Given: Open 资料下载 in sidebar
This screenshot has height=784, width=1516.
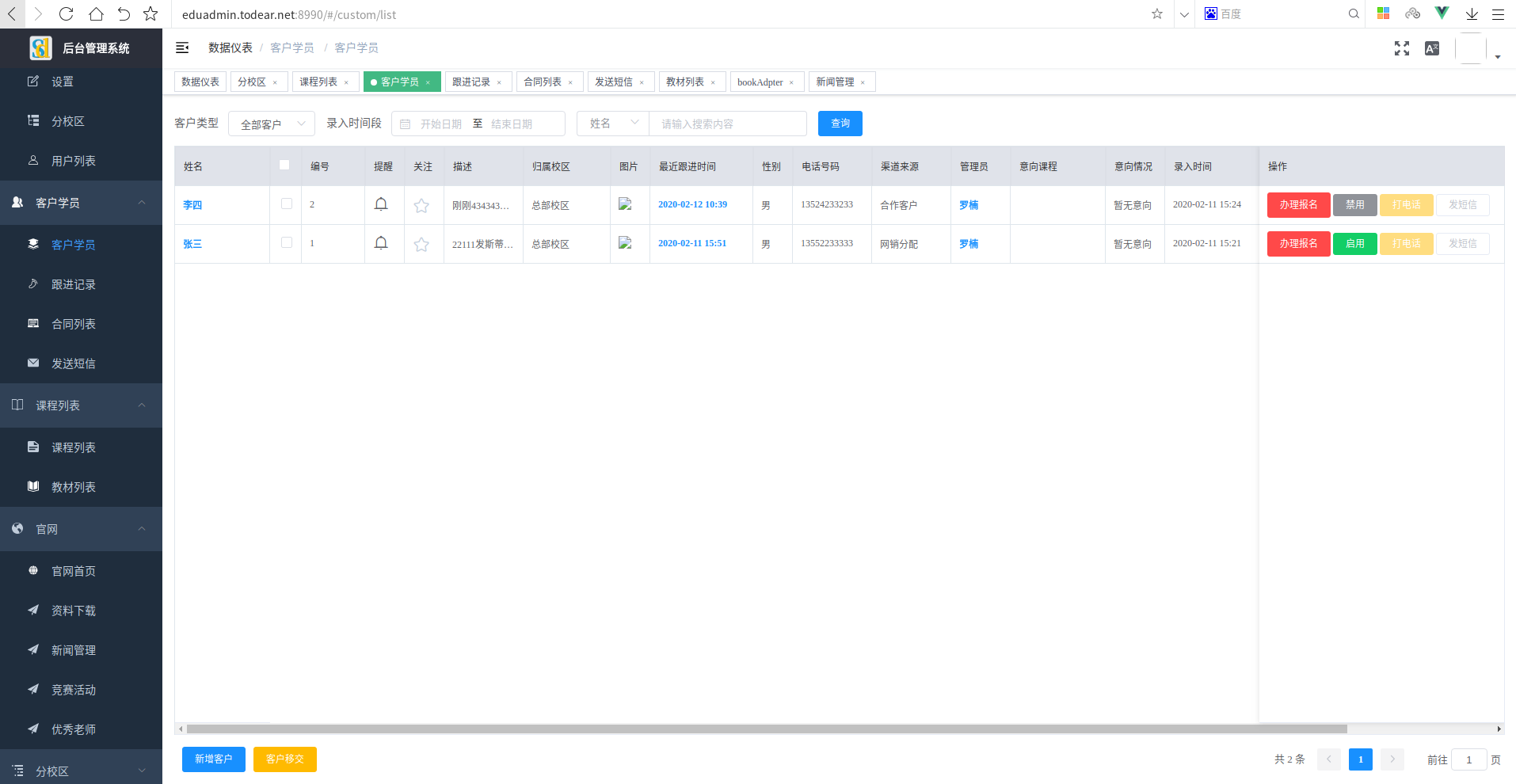Looking at the screenshot, I should pyautogui.click(x=81, y=611).
